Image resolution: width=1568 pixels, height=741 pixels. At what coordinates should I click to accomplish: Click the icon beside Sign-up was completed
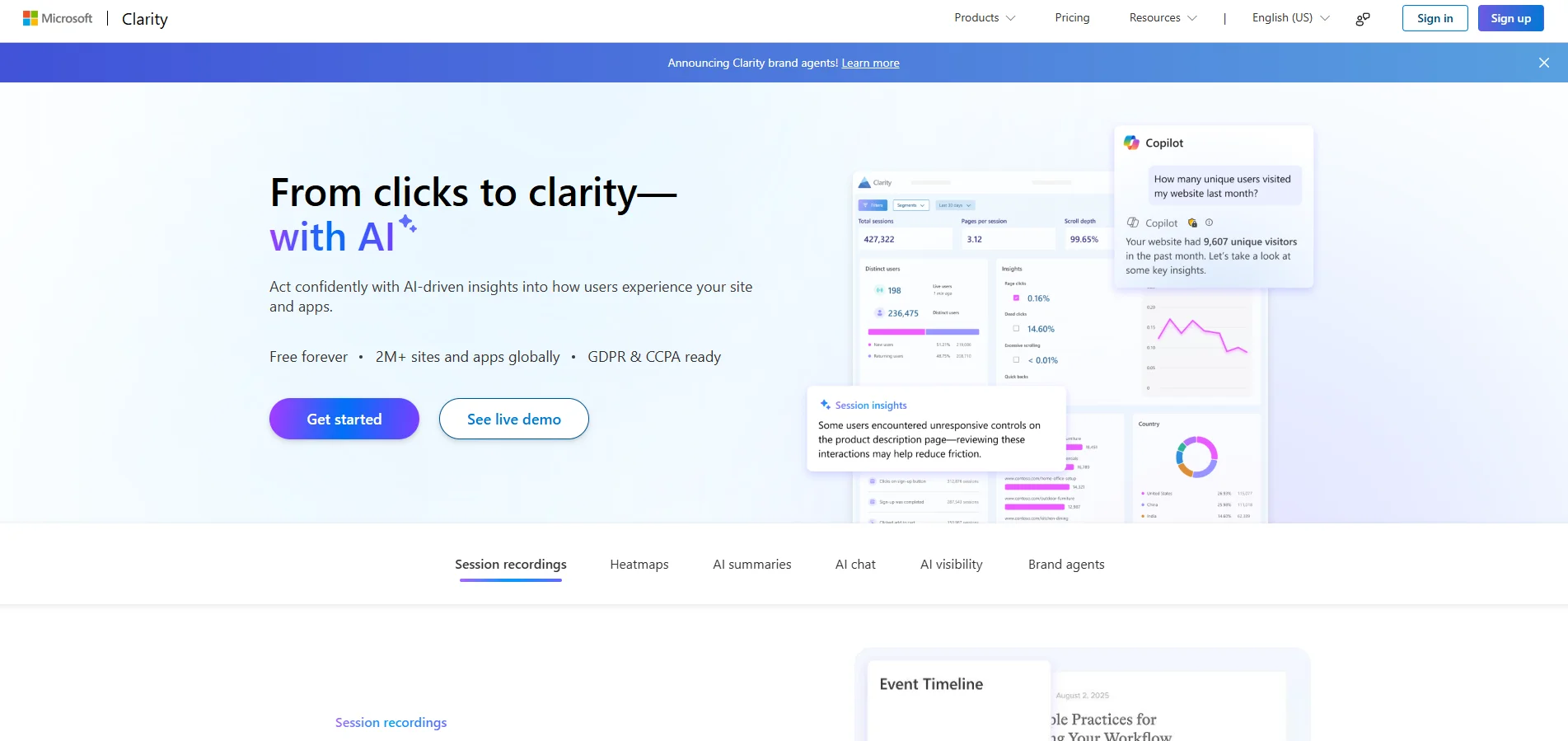[872, 502]
